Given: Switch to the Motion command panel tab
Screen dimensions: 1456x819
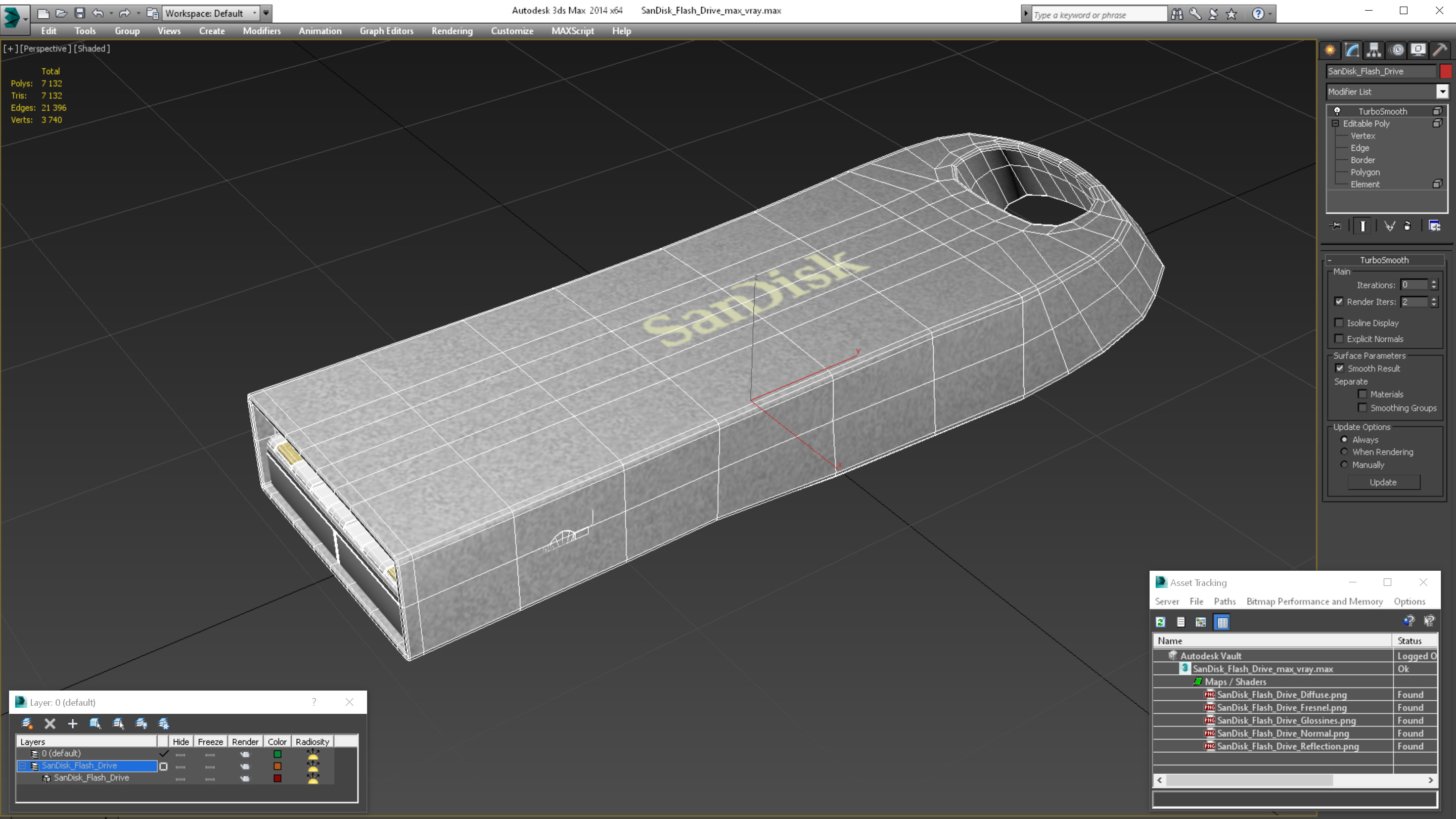Looking at the screenshot, I should point(1397,51).
